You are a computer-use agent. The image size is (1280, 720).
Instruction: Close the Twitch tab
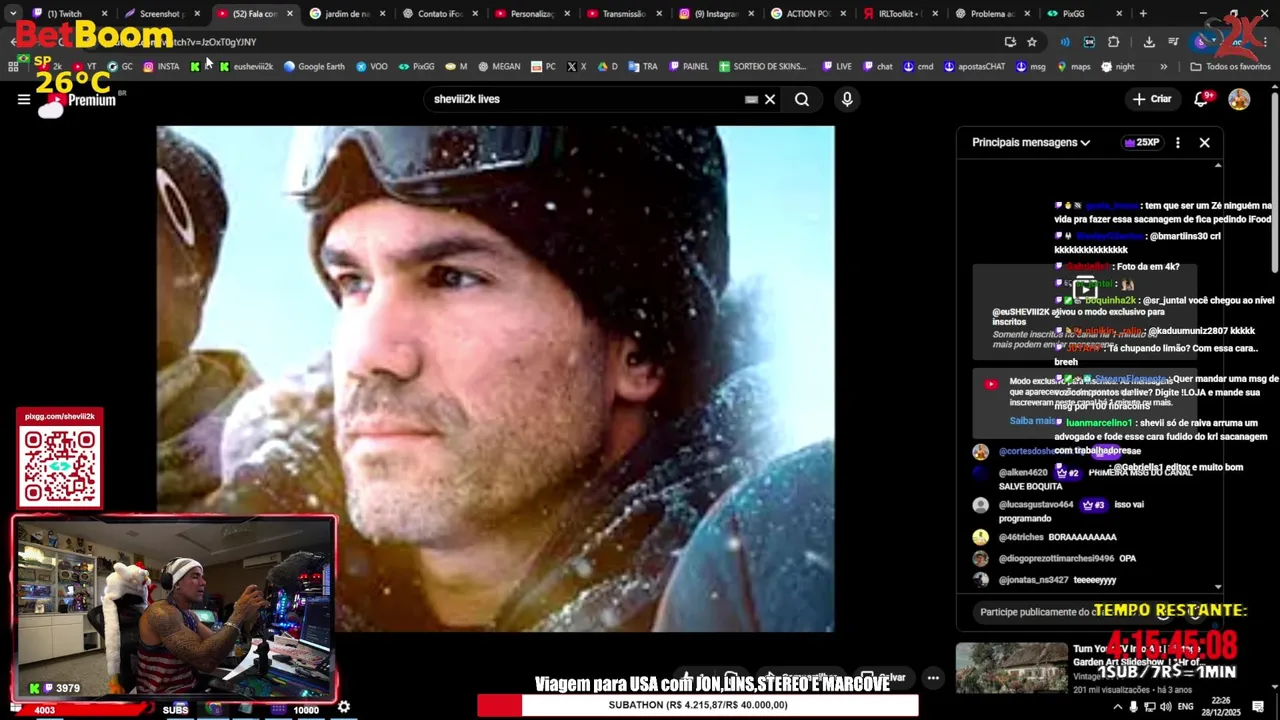click(104, 14)
